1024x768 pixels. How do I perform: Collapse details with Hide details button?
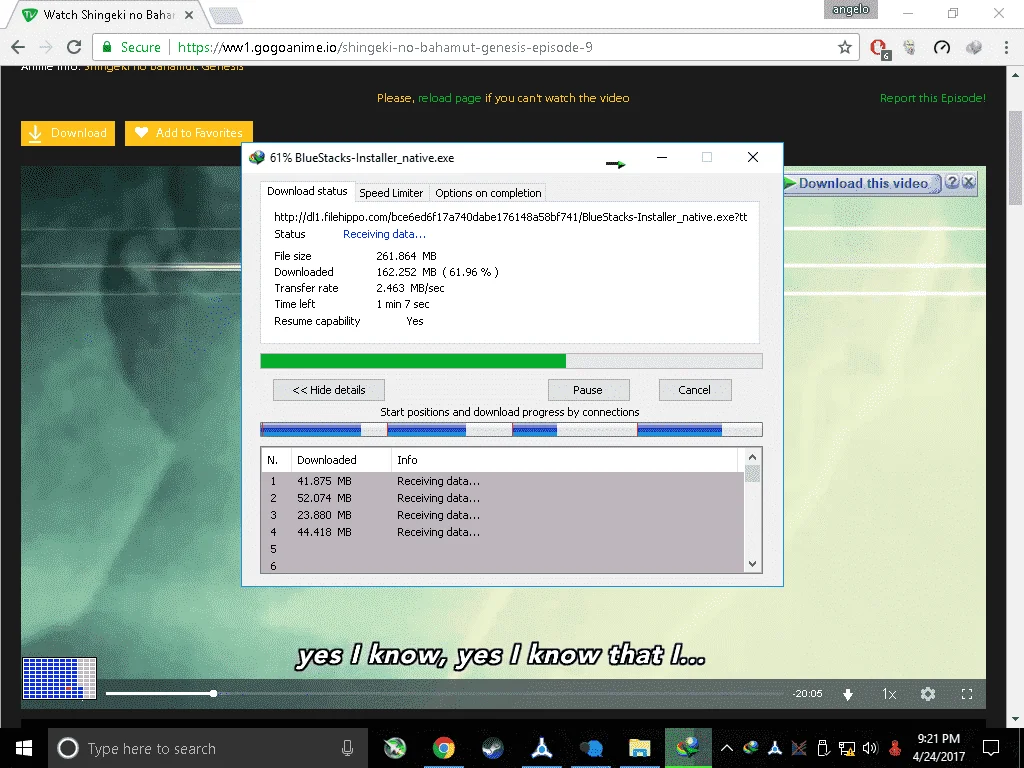point(328,390)
